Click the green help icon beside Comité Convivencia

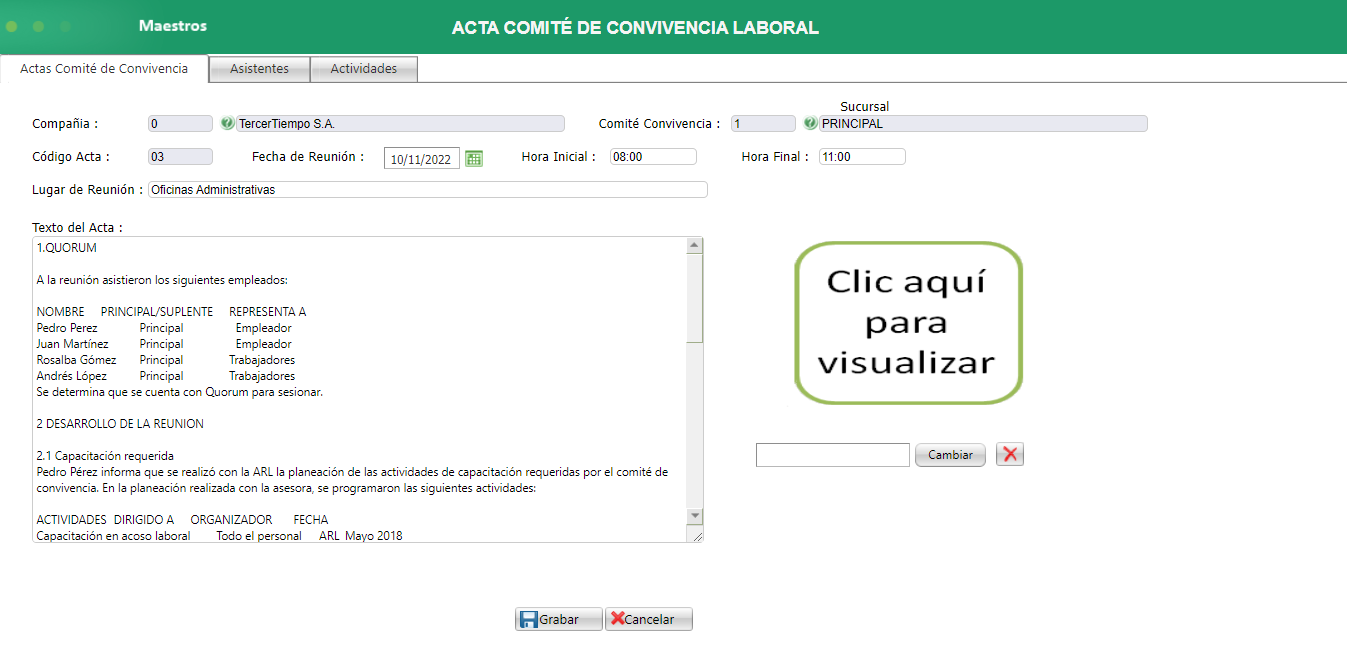pyautogui.click(x=810, y=123)
